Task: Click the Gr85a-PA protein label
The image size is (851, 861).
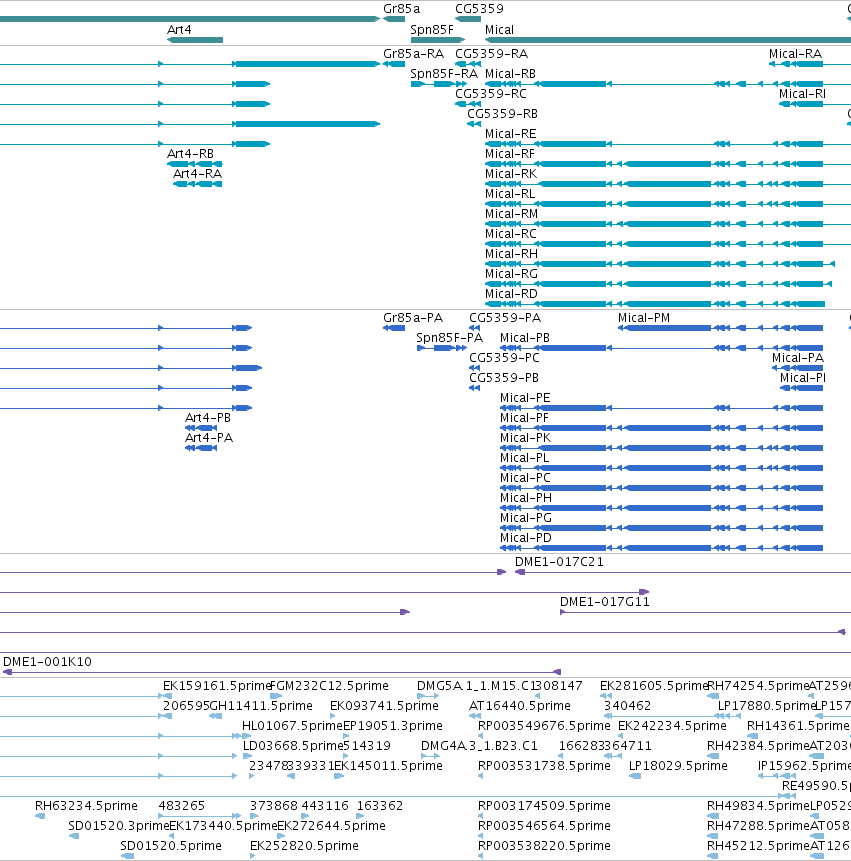Action: (413, 318)
